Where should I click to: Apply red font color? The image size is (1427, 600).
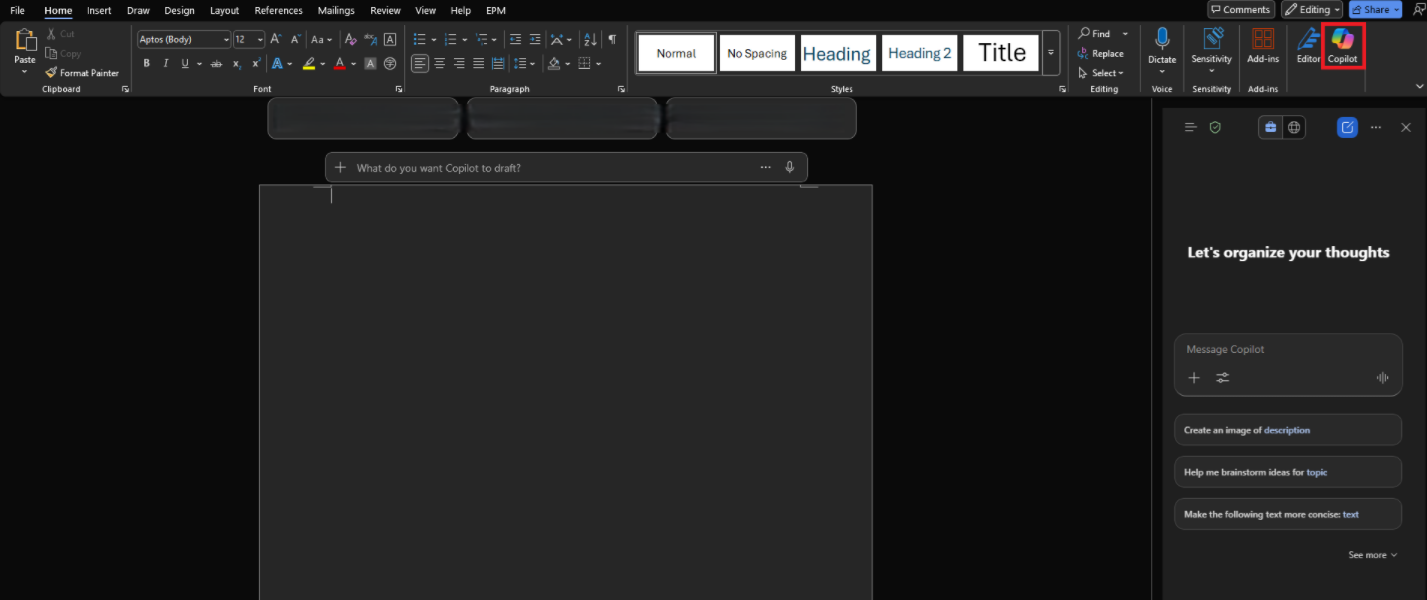(340, 63)
